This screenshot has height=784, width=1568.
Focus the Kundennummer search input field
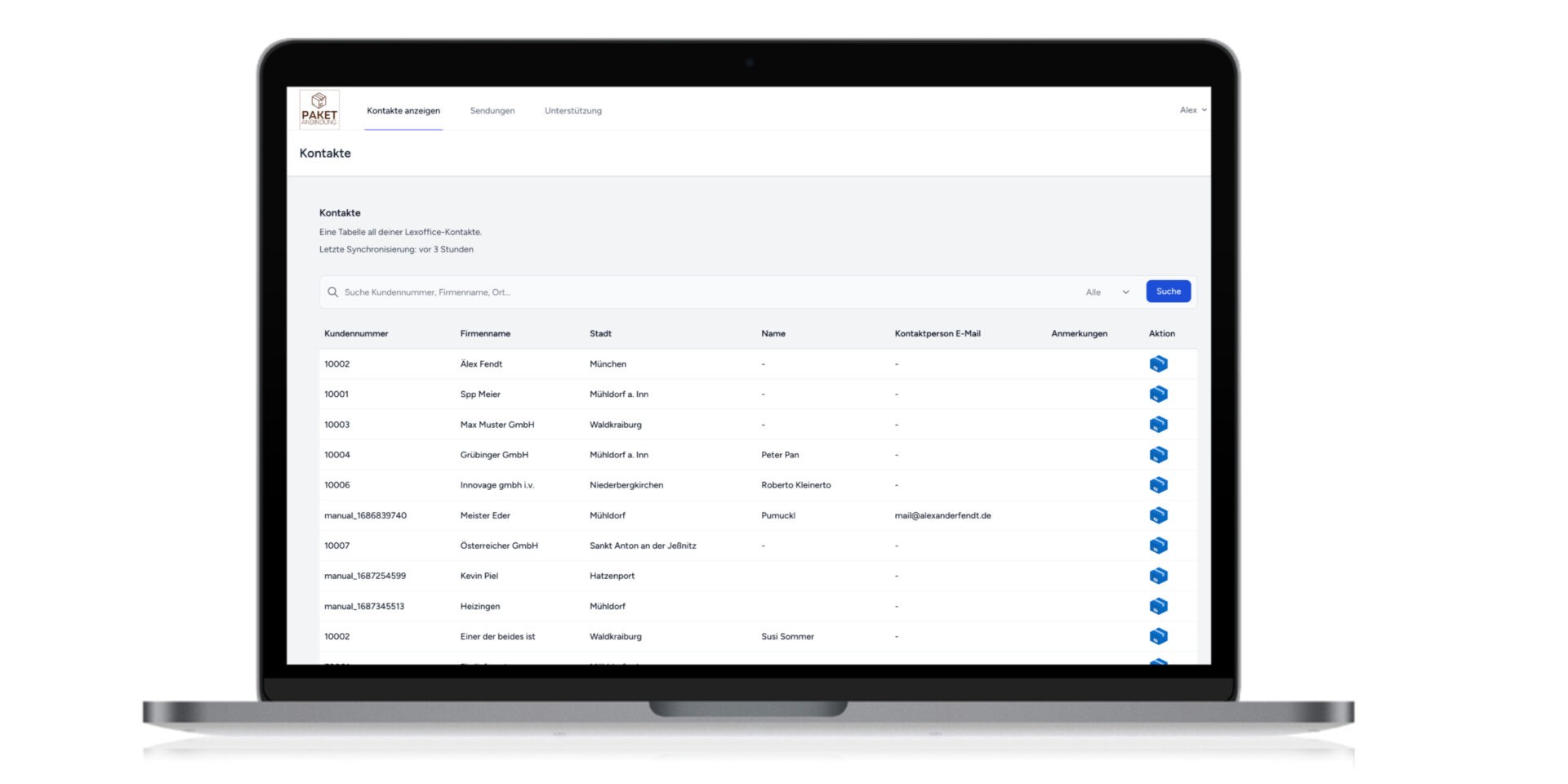[702, 292]
